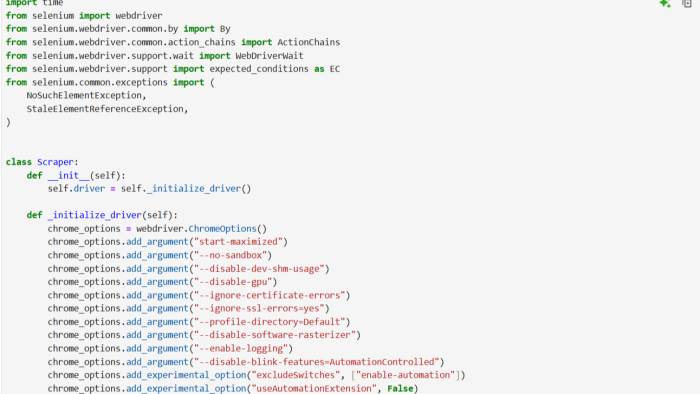The image size is (700, 394).
Task: Click "--profile-directory=Default" string
Action: coord(269,322)
